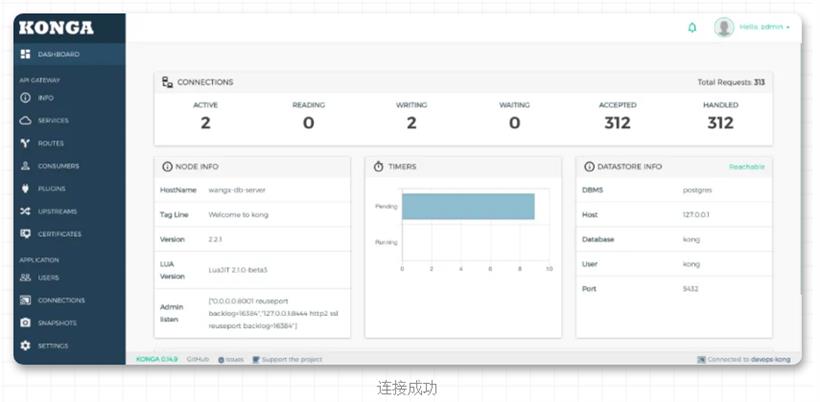Image resolution: width=820 pixels, height=402 pixels.
Task: Click the Services cloud icon
Action: [25, 121]
